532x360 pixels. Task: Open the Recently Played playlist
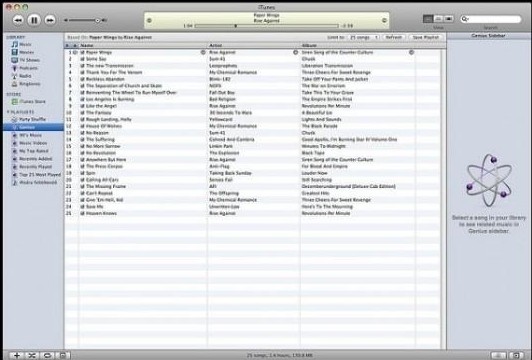pyautogui.click(x=32, y=167)
